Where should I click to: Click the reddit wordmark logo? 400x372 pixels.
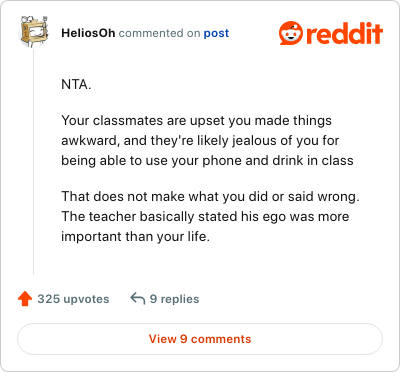(x=344, y=34)
